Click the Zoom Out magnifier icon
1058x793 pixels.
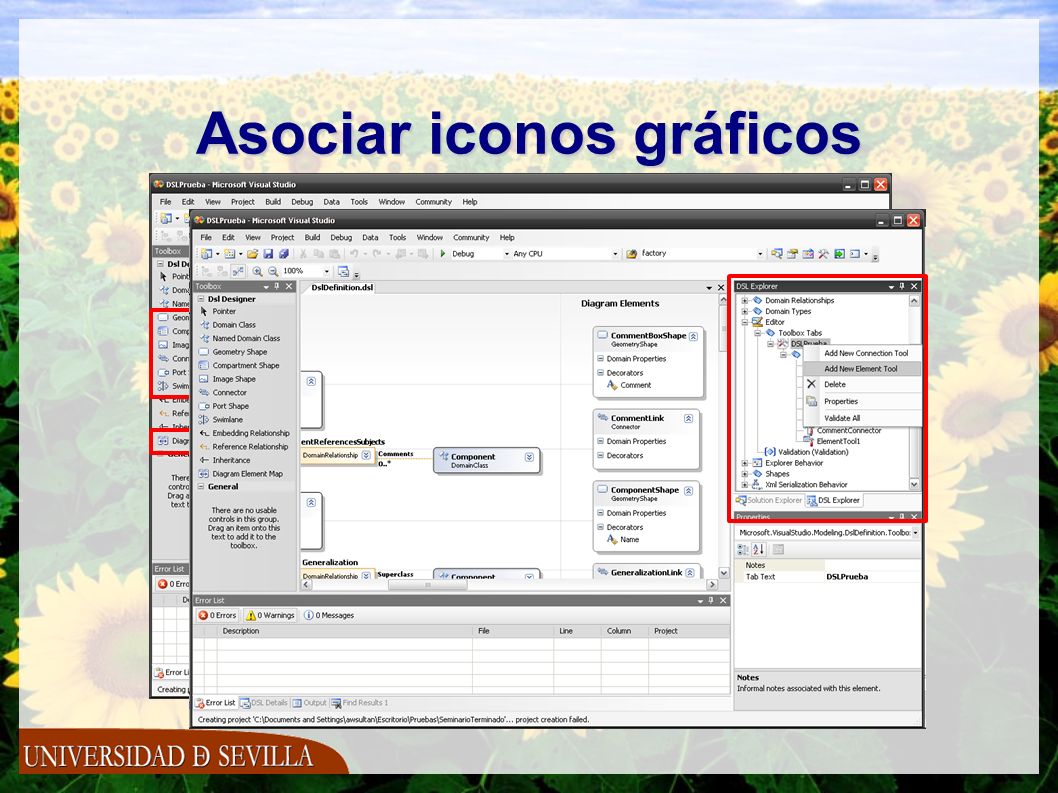click(273, 271)
